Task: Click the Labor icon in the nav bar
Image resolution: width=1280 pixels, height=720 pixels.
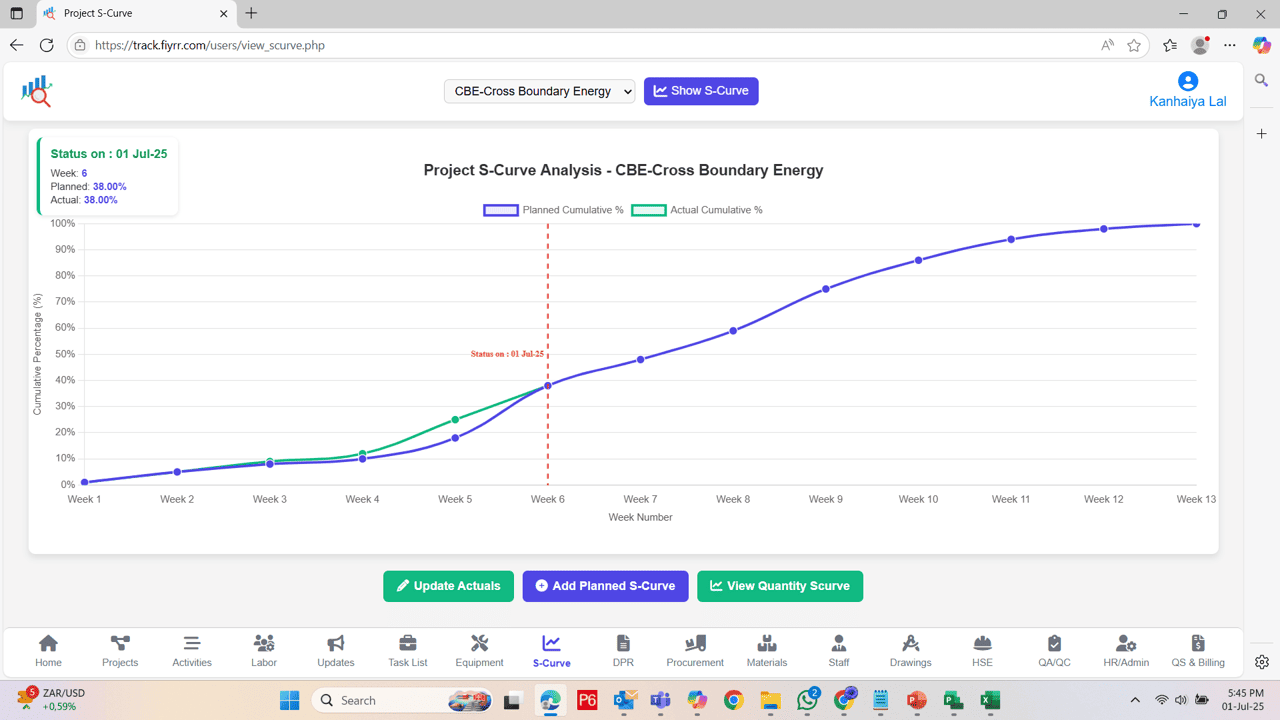Action: click(x=263, y=650)
